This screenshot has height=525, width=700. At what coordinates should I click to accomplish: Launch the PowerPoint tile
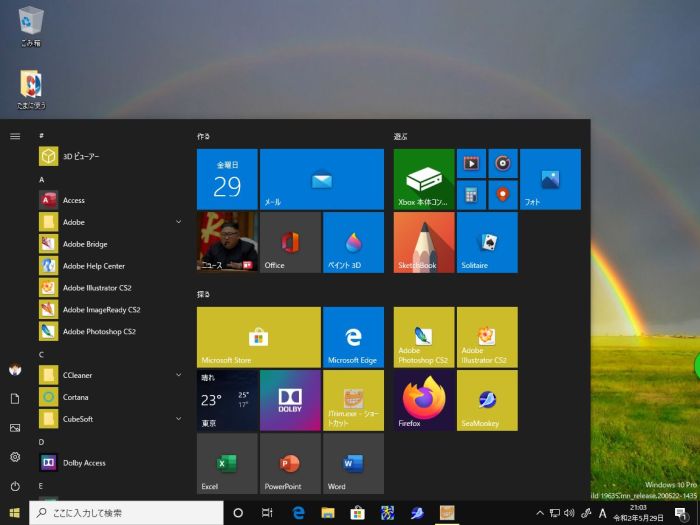pyautogui.click(x=290, y=464)
